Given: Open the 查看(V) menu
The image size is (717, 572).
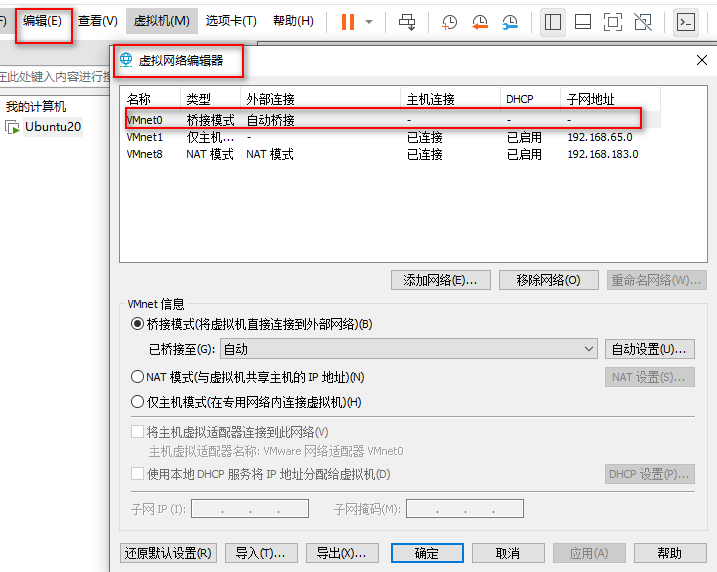Looking at the screenshot, I should click(x=97, y=21).
